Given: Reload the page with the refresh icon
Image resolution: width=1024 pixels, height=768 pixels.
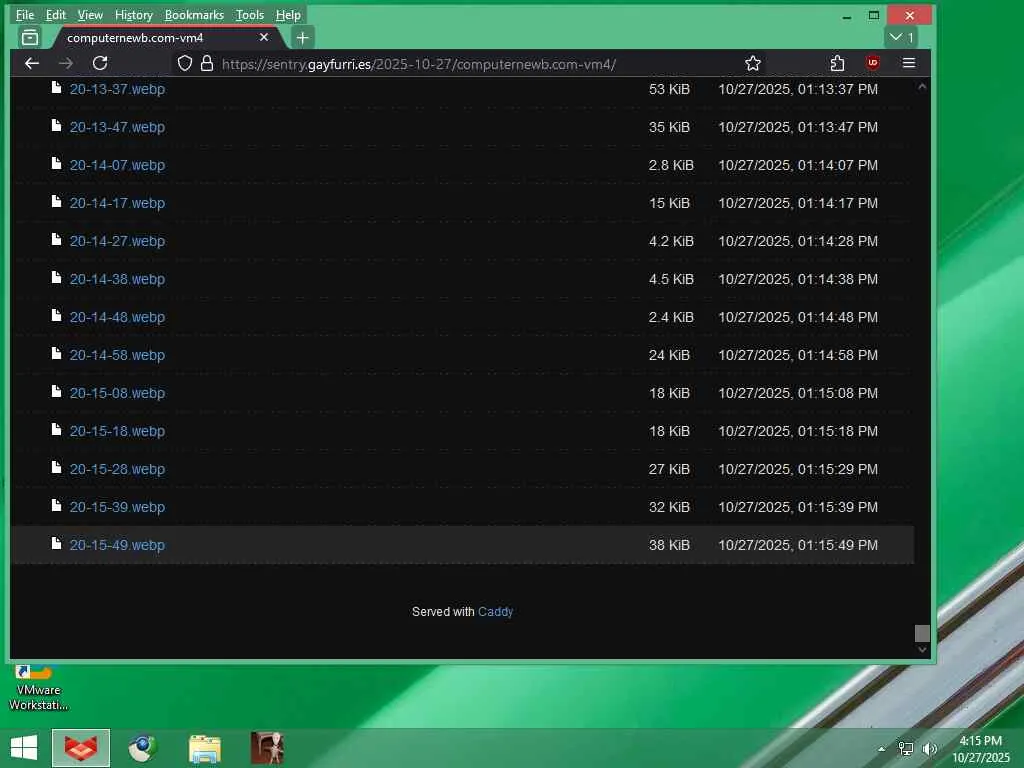Looking at the screenshot, I should pos(100,63).
